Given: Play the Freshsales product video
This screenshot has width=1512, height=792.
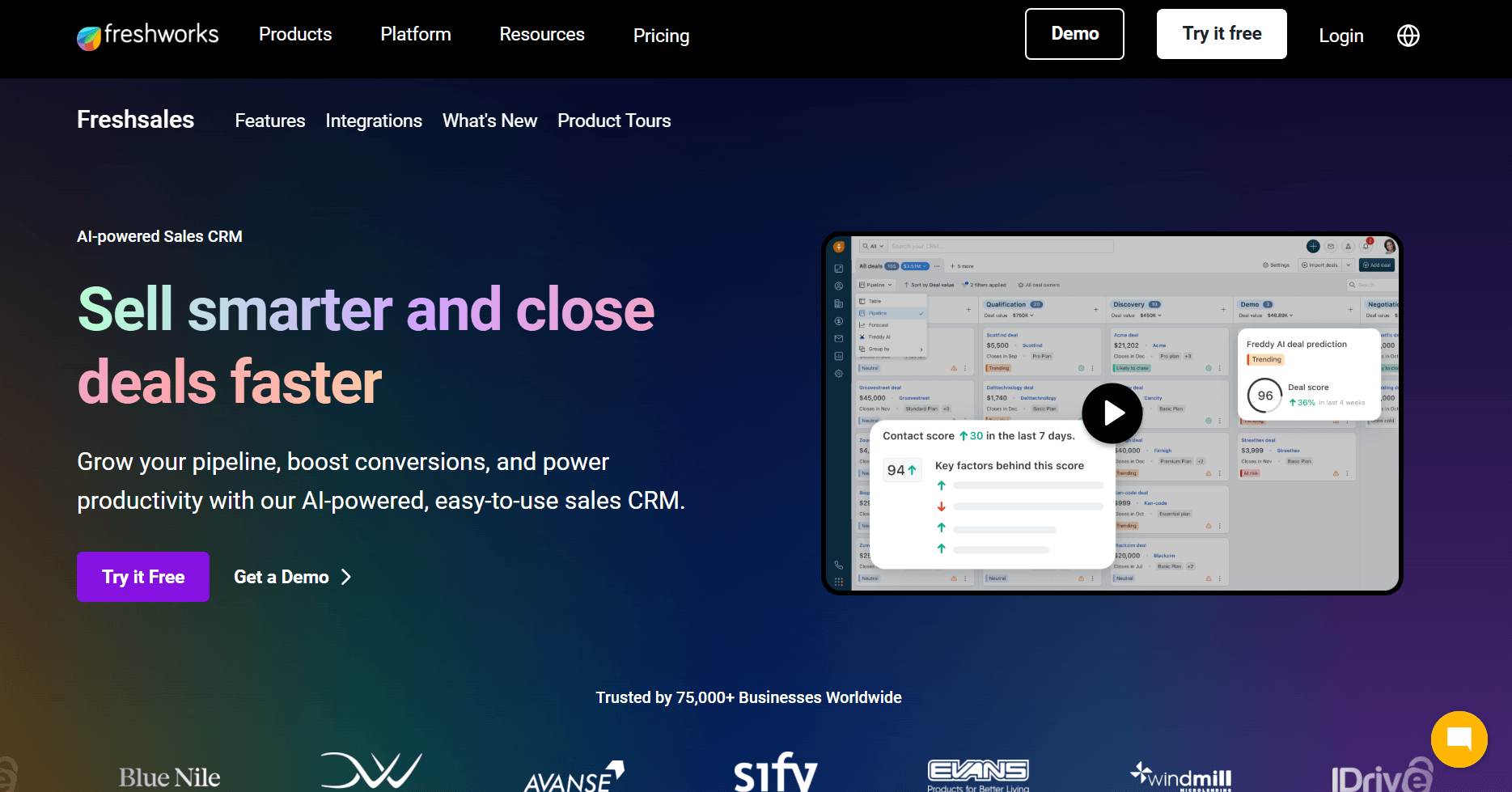Looking at the screenshot, I should 1112,413.
